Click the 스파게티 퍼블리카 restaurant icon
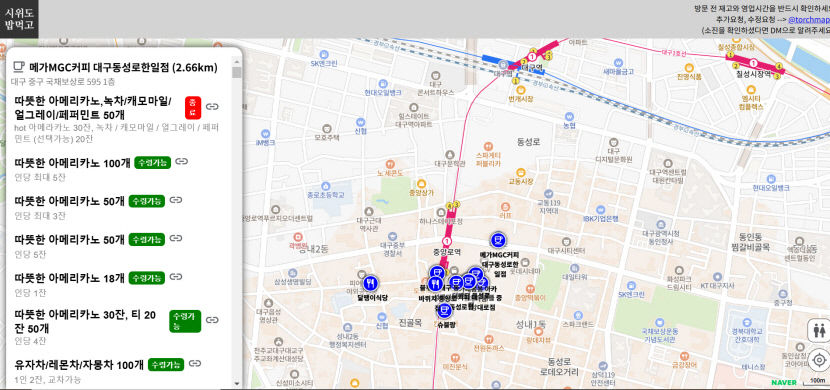Viewport: 830px width, 390px height. pos(488,146)
